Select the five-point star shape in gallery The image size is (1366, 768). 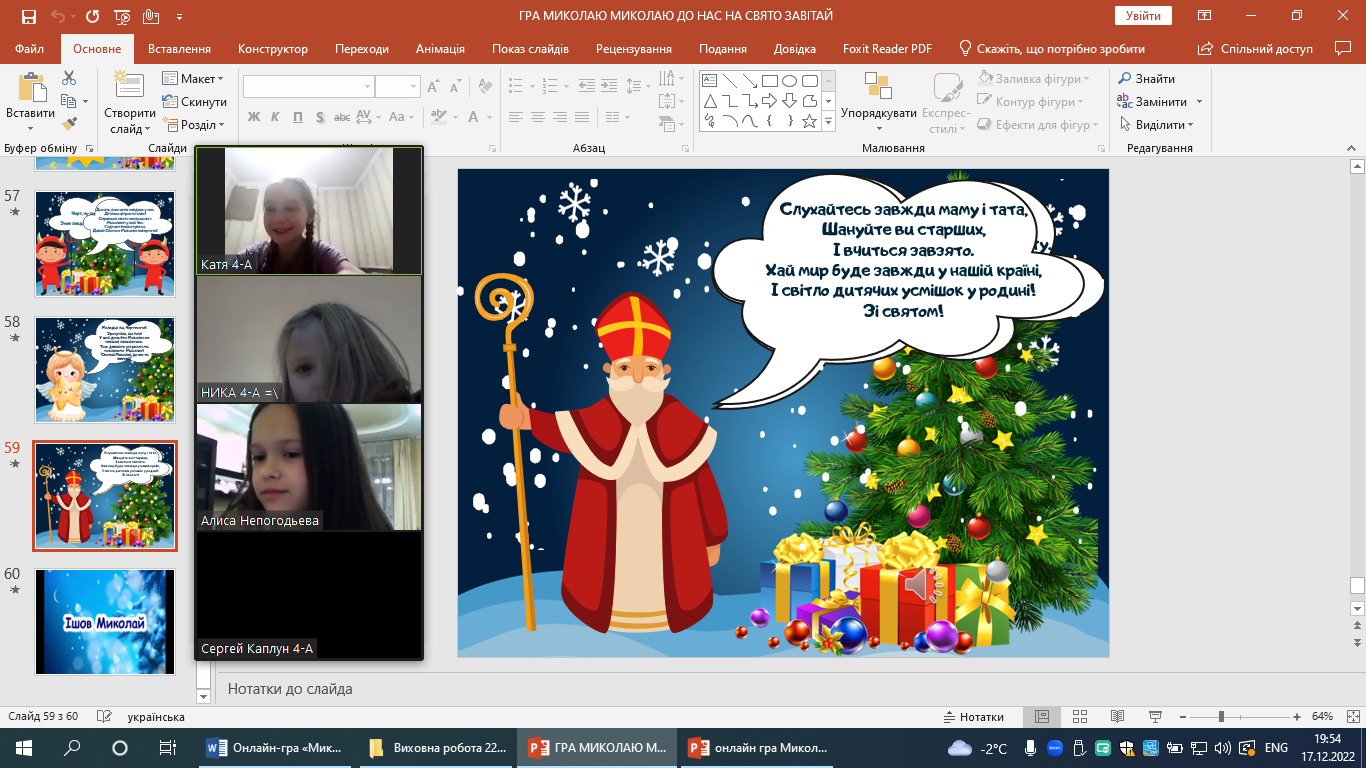(809, 121)
